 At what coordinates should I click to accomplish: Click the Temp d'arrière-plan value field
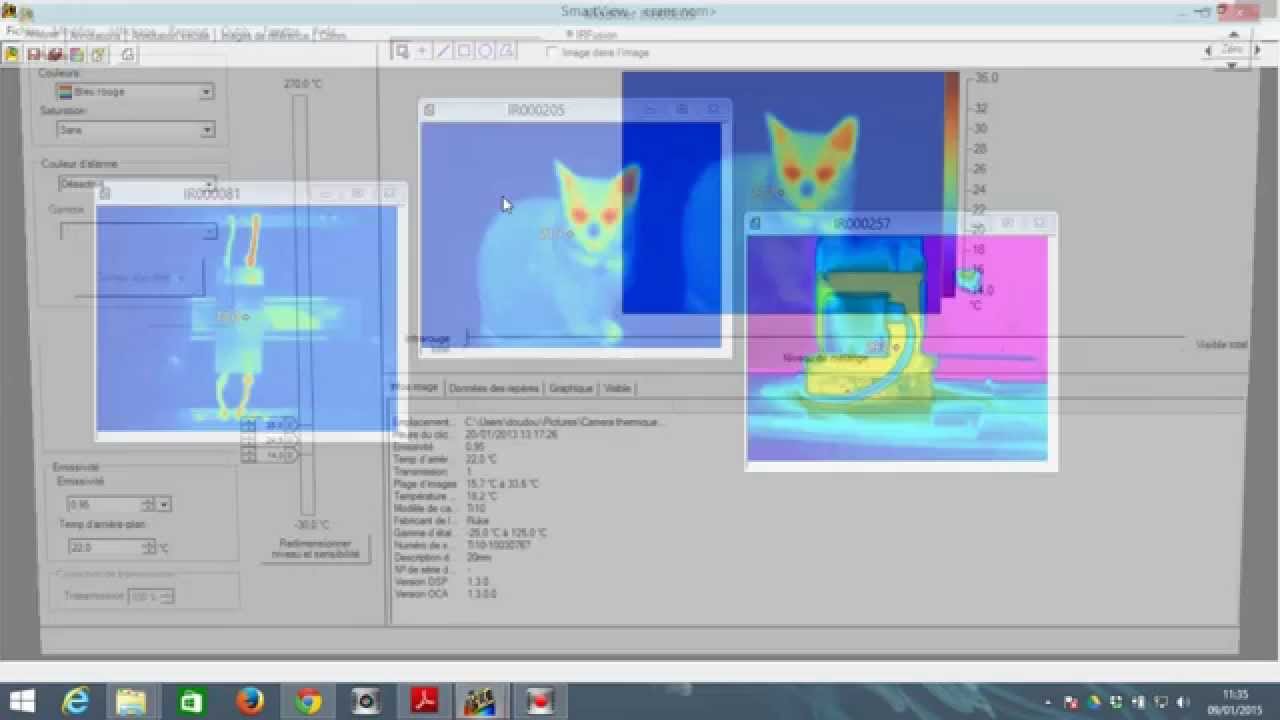click(104, 548)
